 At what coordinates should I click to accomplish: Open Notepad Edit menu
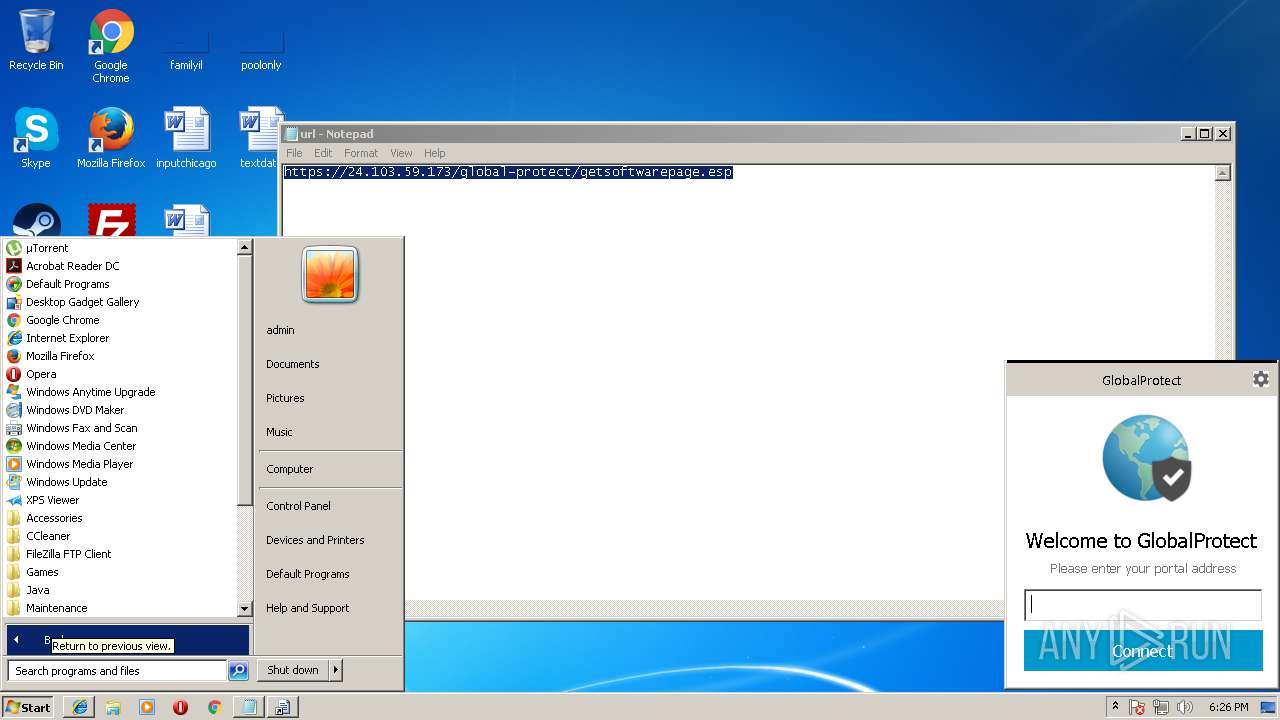pyautogui.click(x=323, y=153)
